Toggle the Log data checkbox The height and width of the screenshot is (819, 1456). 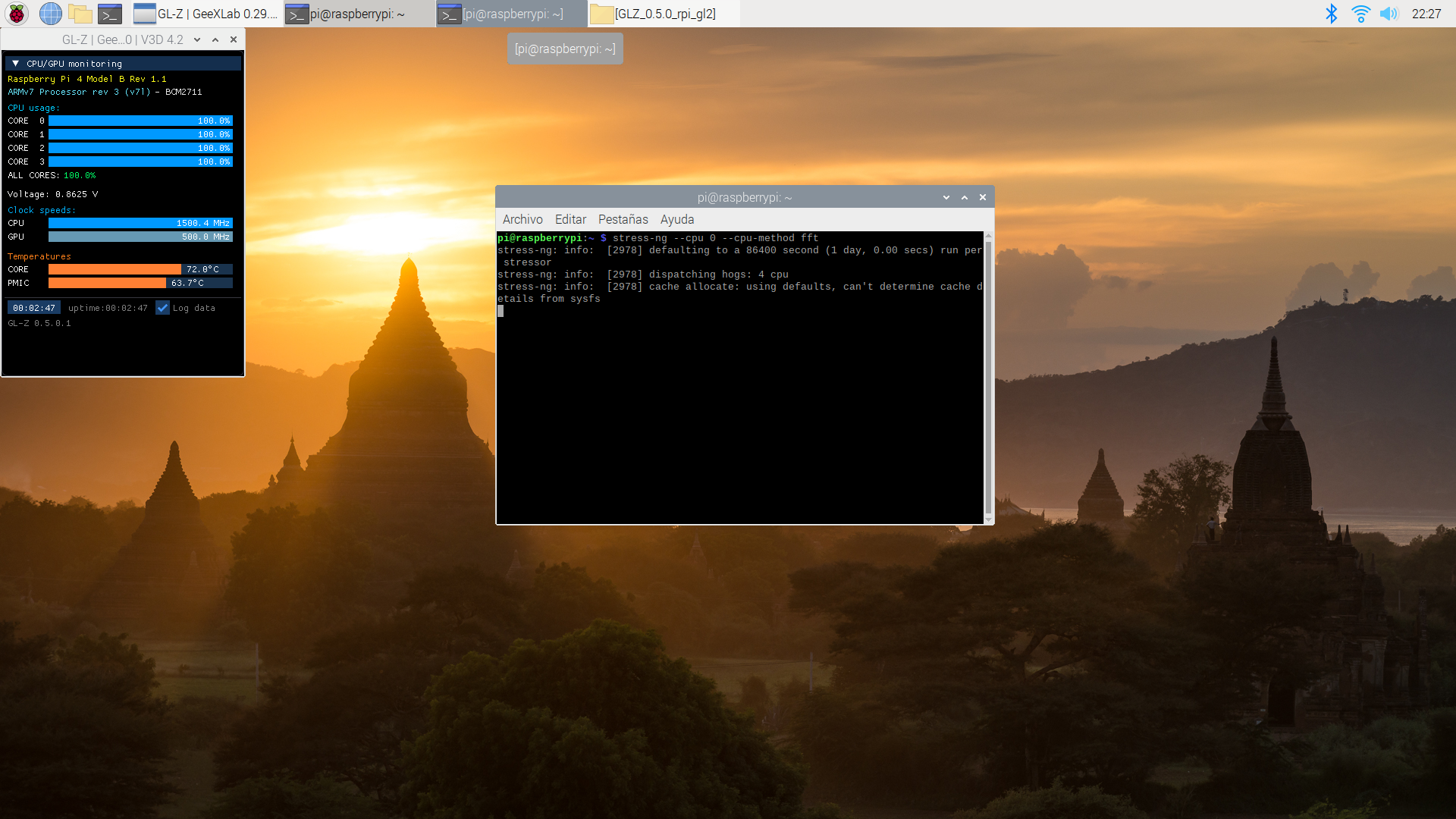pyautogui.click(x=162, y=308)
